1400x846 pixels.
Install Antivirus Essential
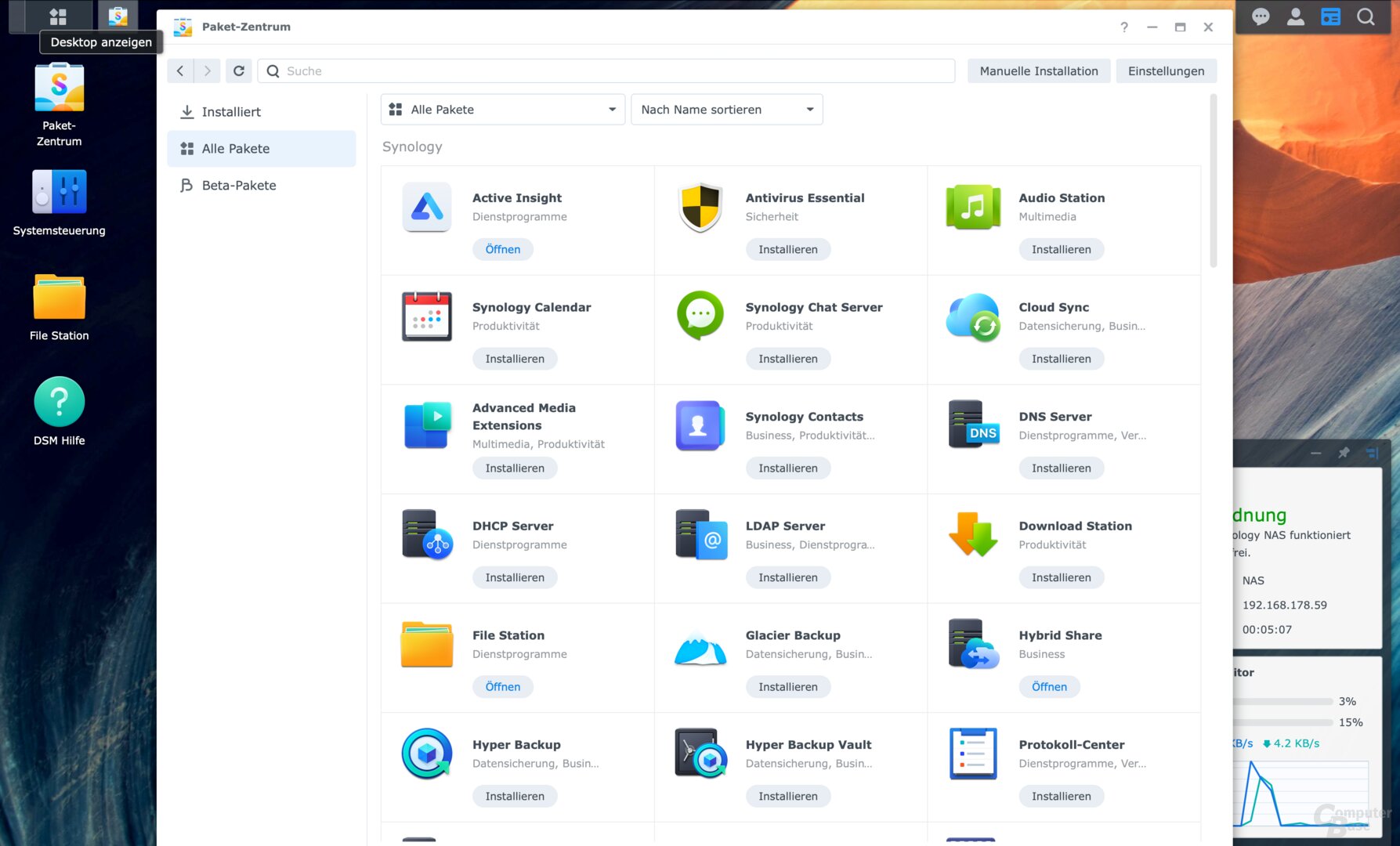click(x=788, y=250)
